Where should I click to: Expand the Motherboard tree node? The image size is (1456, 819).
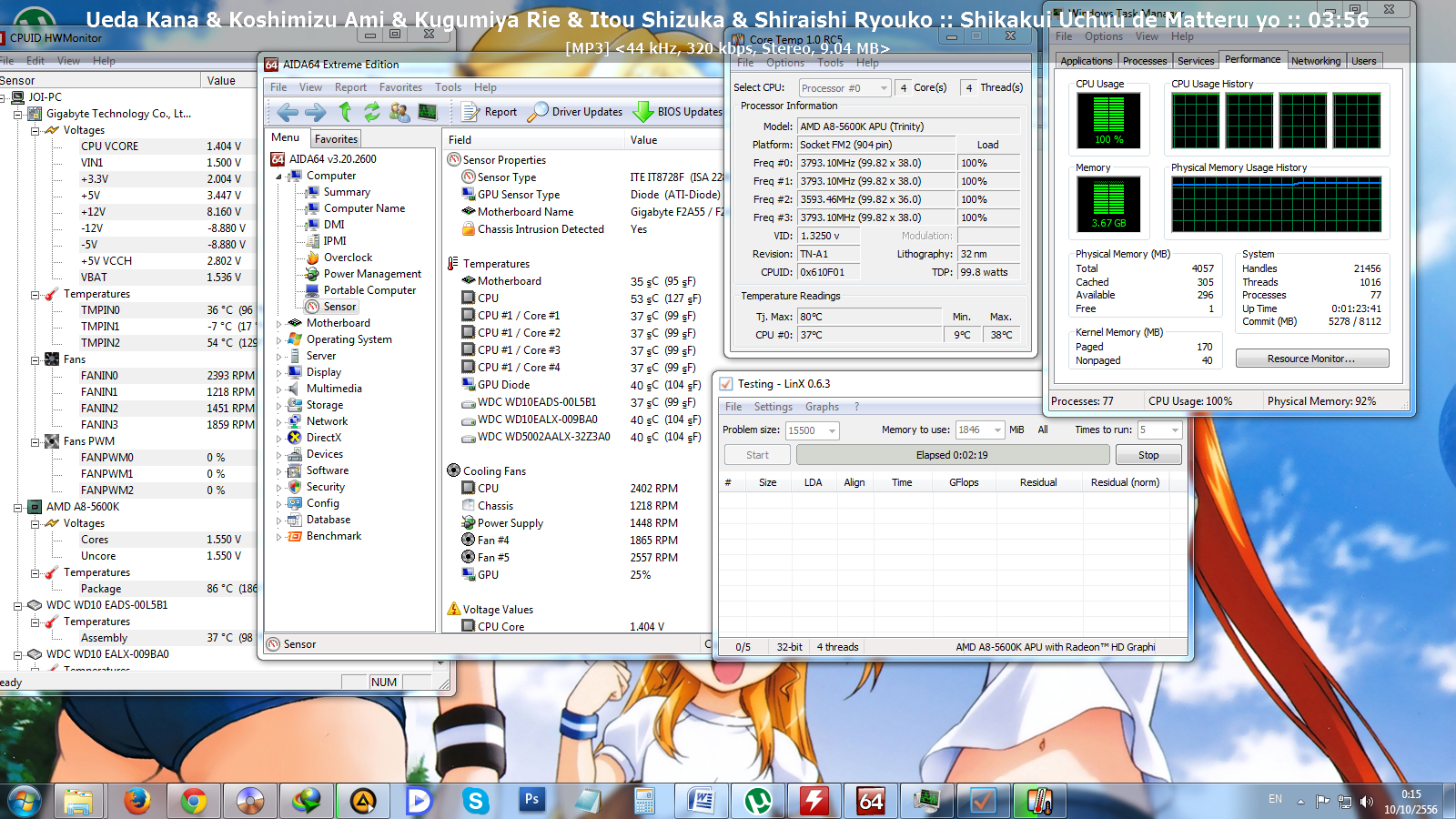[x=279, y=324]
